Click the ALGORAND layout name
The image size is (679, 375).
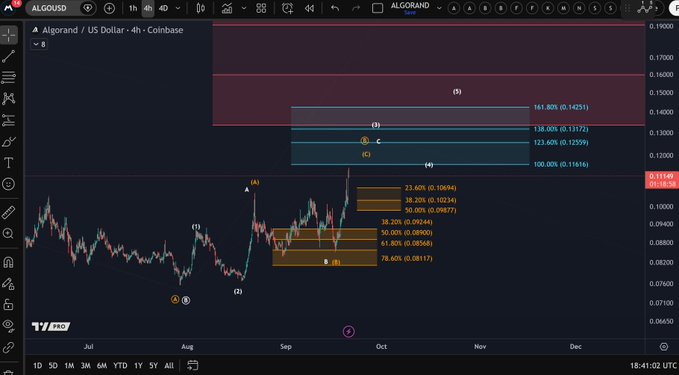click(x=410, y=5)
